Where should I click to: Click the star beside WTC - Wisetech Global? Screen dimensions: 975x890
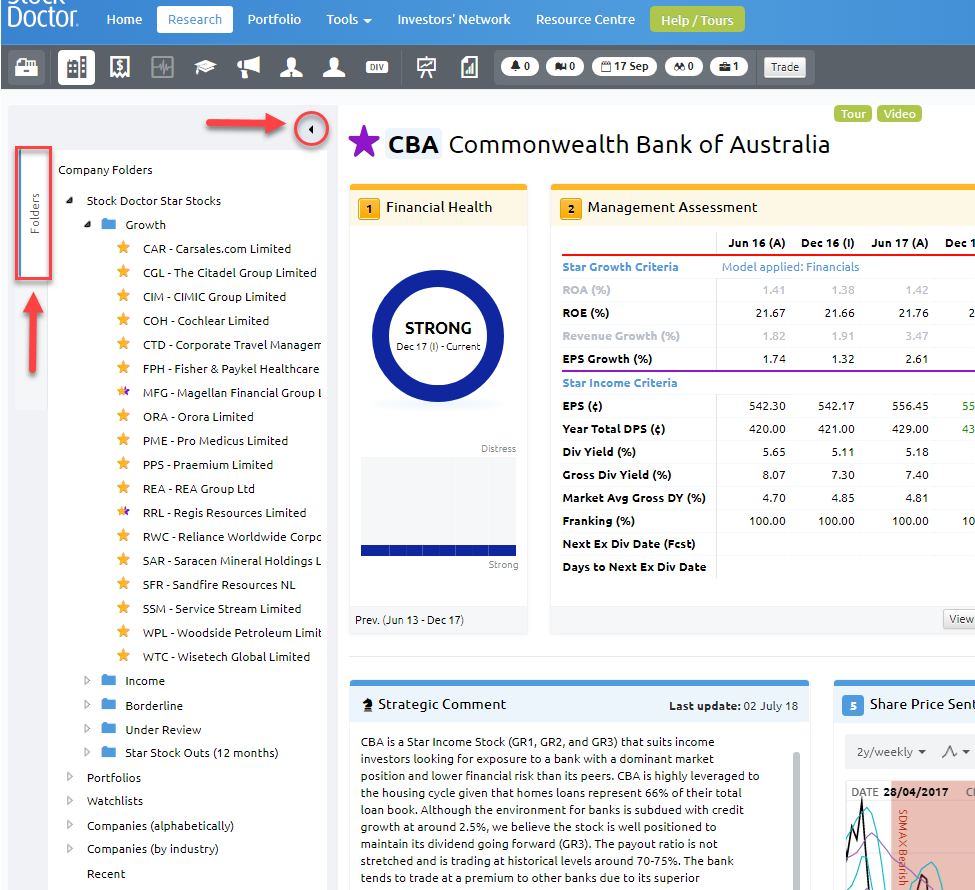124,656
